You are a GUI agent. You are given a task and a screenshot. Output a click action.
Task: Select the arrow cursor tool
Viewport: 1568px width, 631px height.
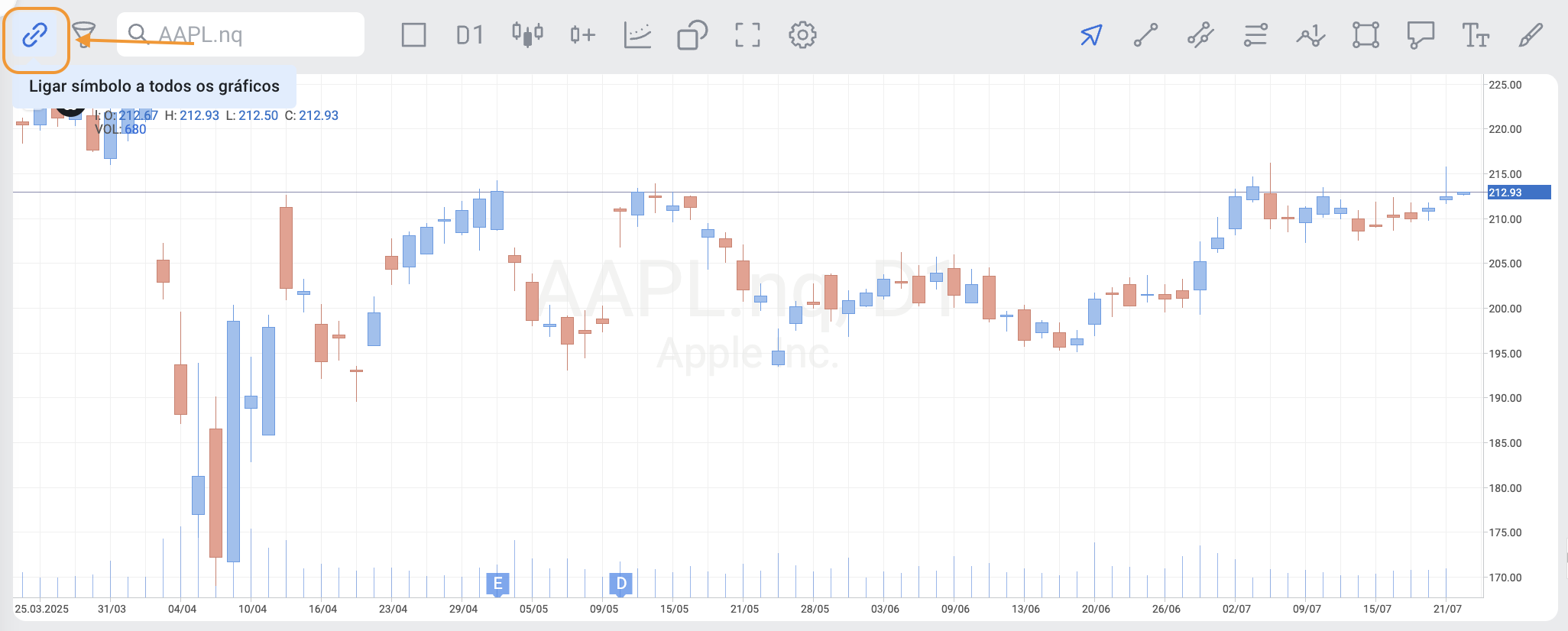pyautogui.click(x=1091, y=34)
